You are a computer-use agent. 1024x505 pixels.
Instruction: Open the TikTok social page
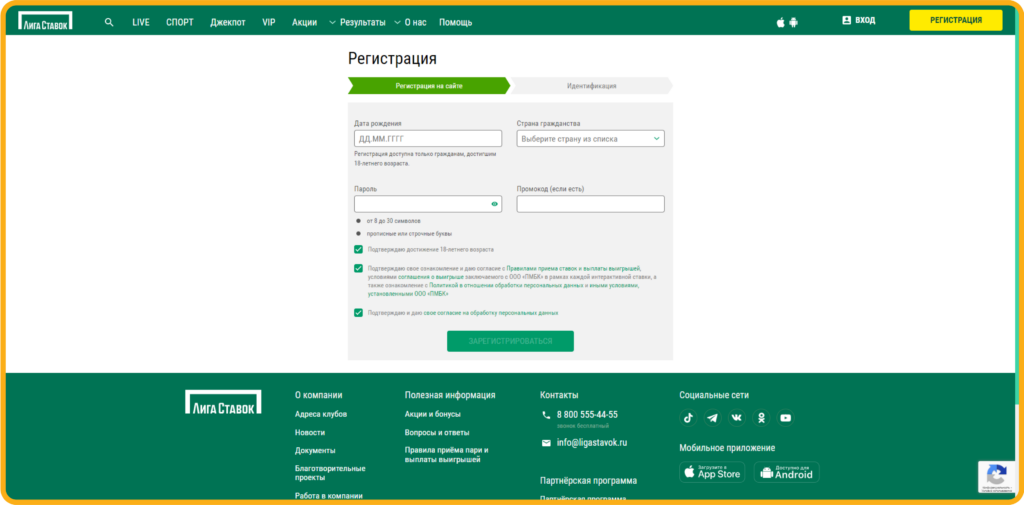[x=688, y=418]
